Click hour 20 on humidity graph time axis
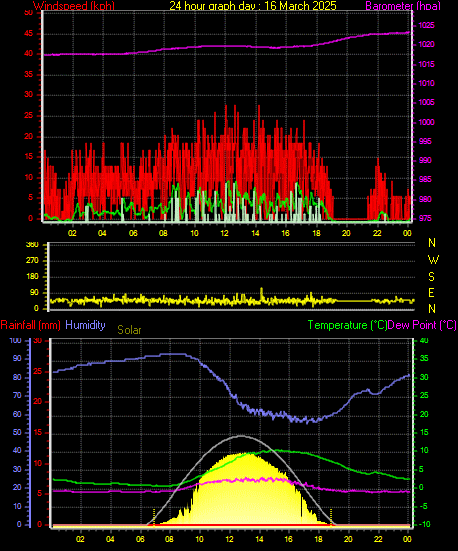 click(x=348, y=539)
